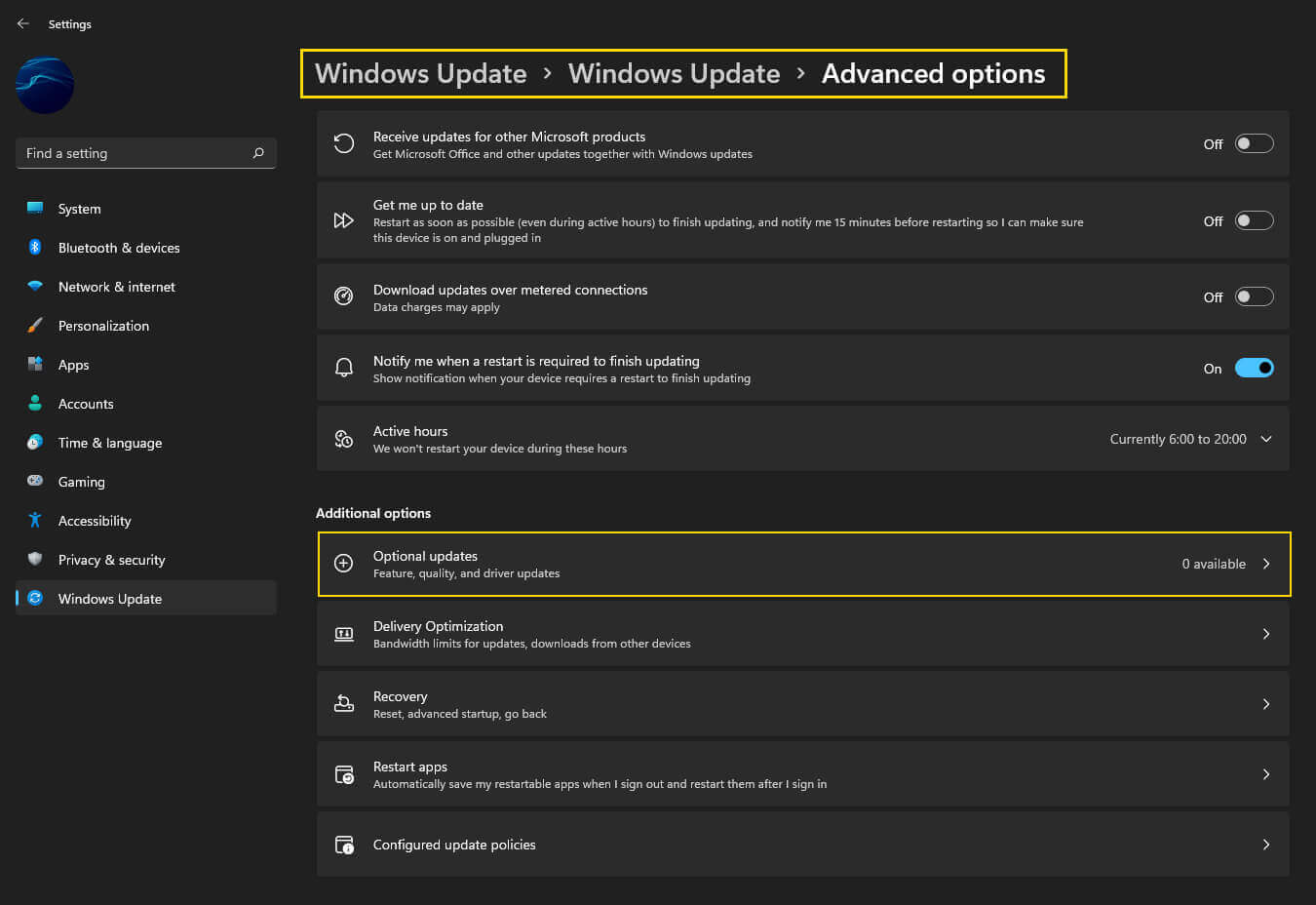Click the System monitor icon in sidebar
The height and width of the screenshot is (905, 1316).
pos(35,208)
